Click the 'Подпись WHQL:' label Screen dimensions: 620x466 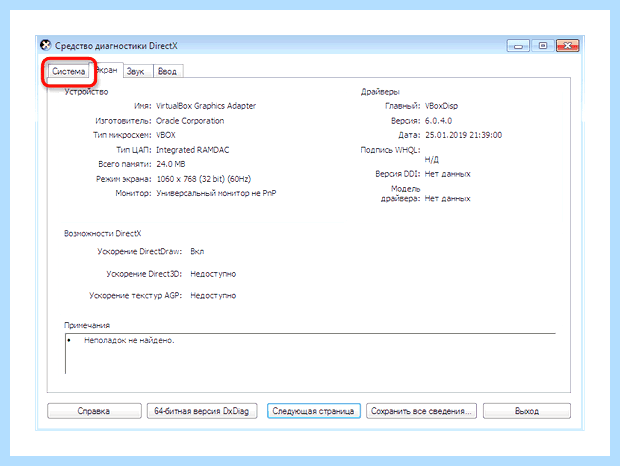coord(390,150)
